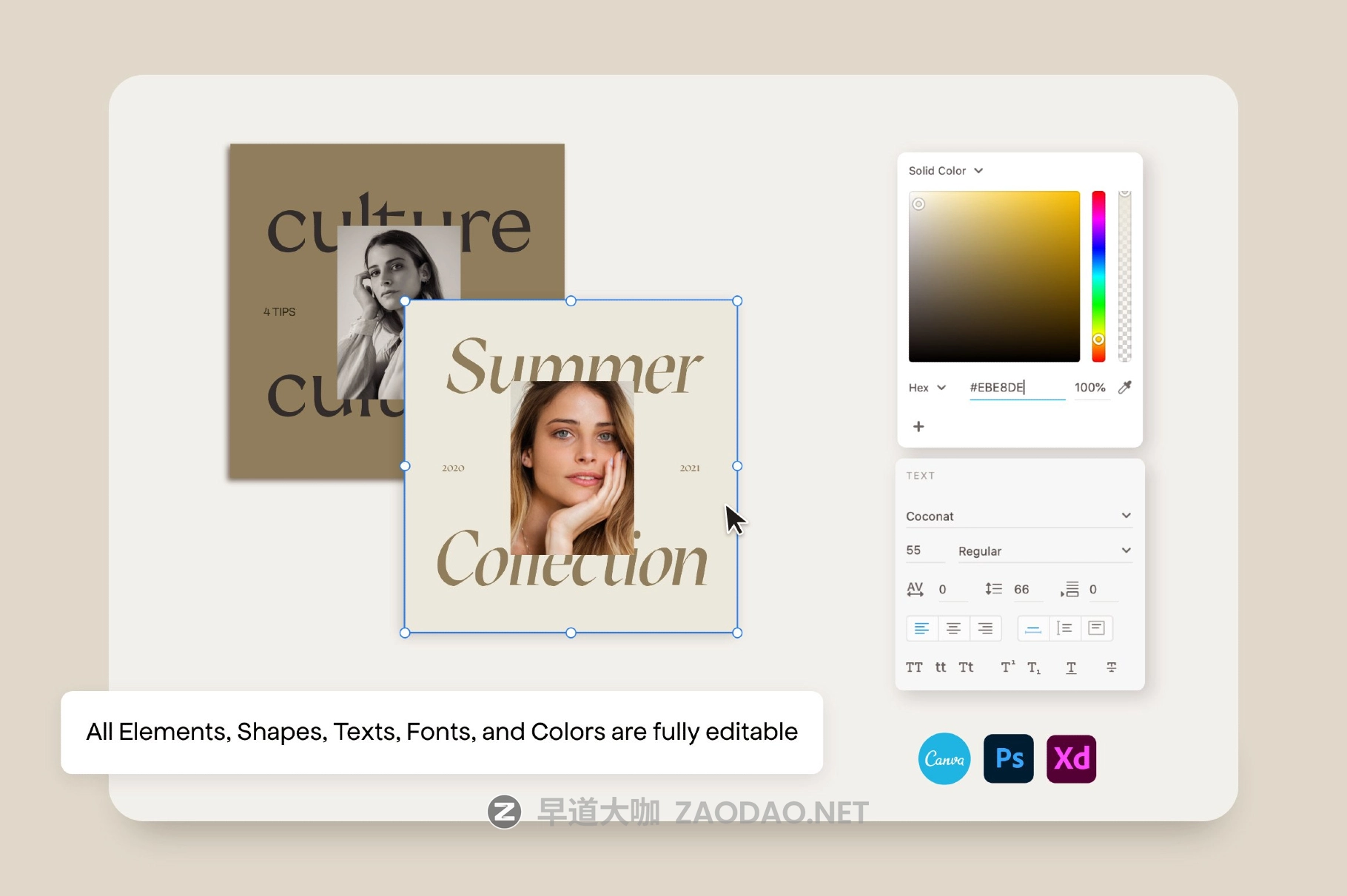Click the letter spacing (AV) icon
The height and width of the screenshot is (896, 1347).
coord(916,589)
